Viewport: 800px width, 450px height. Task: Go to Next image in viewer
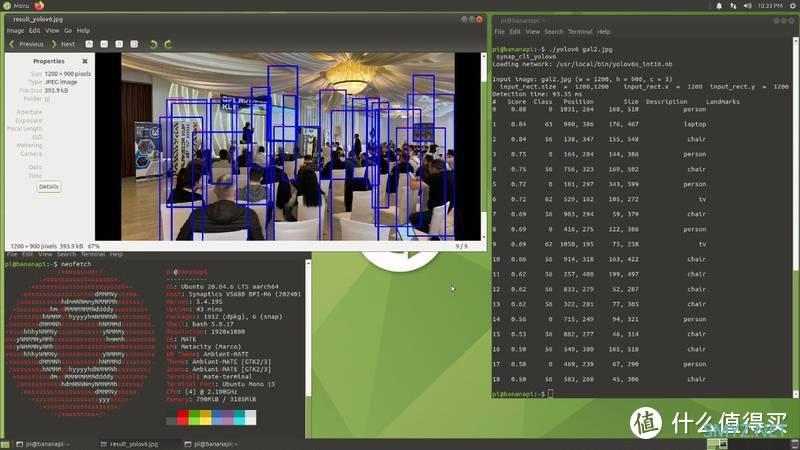click(63, 44)
